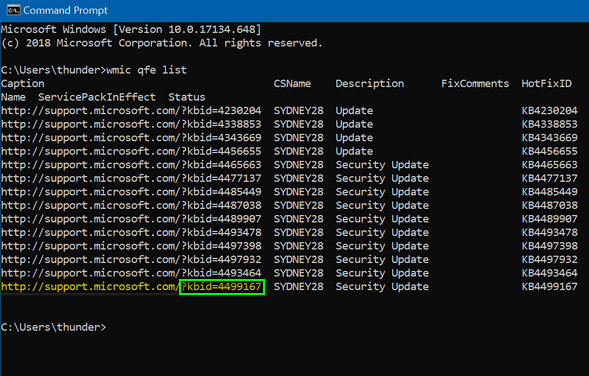Click the URL with kbid=4487038

[131, 205]
